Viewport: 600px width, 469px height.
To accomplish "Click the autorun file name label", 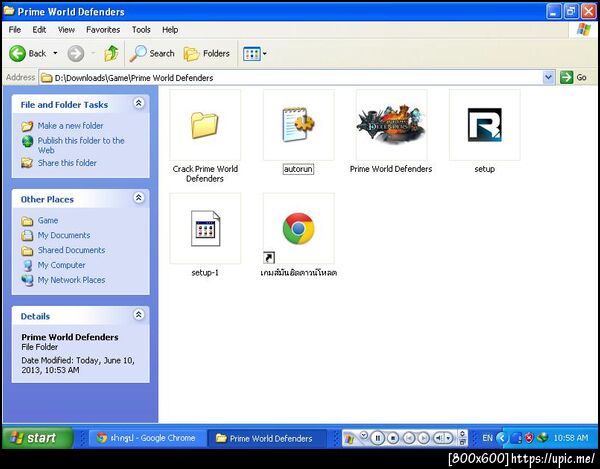I will (x=298, y=169).
